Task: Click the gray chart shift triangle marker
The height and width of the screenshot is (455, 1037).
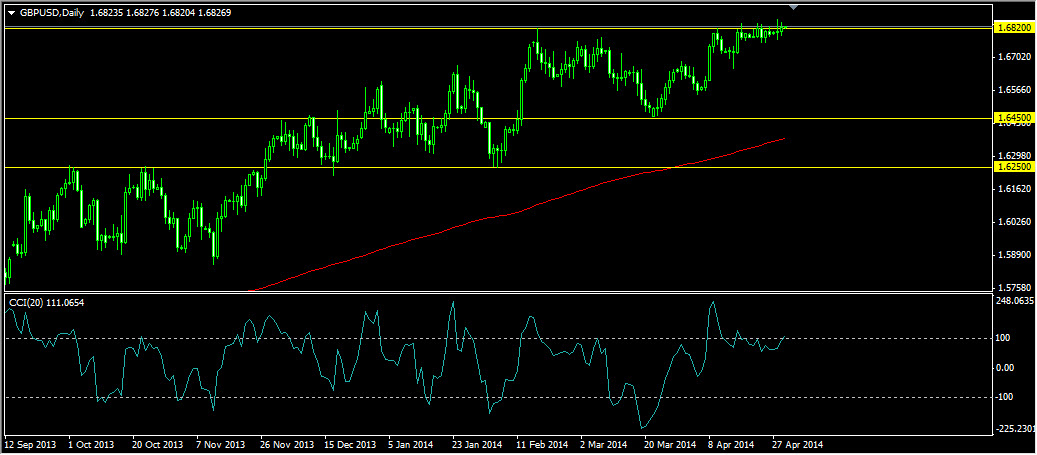Action: [x=794, y=7]
